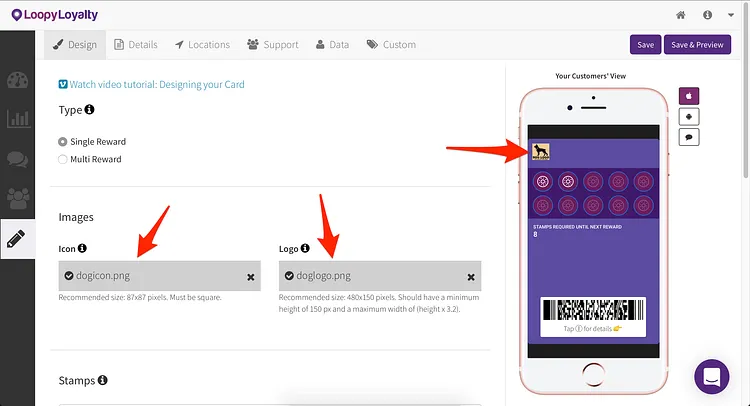The height and width of the screenshot is (406, 750).
Task: Open the bar chart analytics sidebar icon
Action: (18, 118)
